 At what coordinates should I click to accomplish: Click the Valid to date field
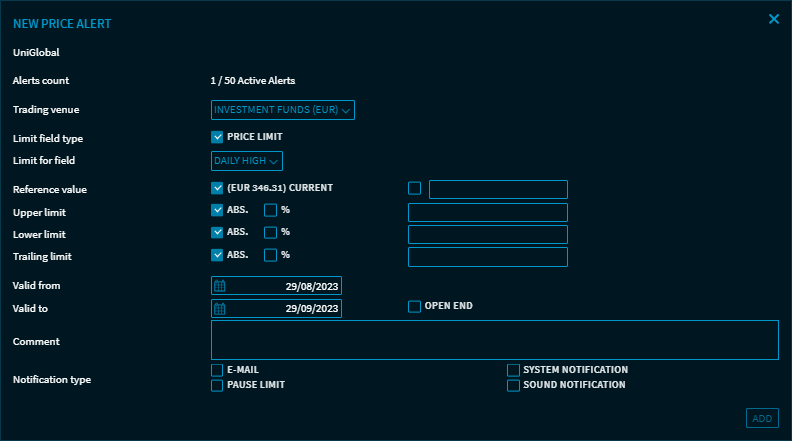[x=285, y=309]
